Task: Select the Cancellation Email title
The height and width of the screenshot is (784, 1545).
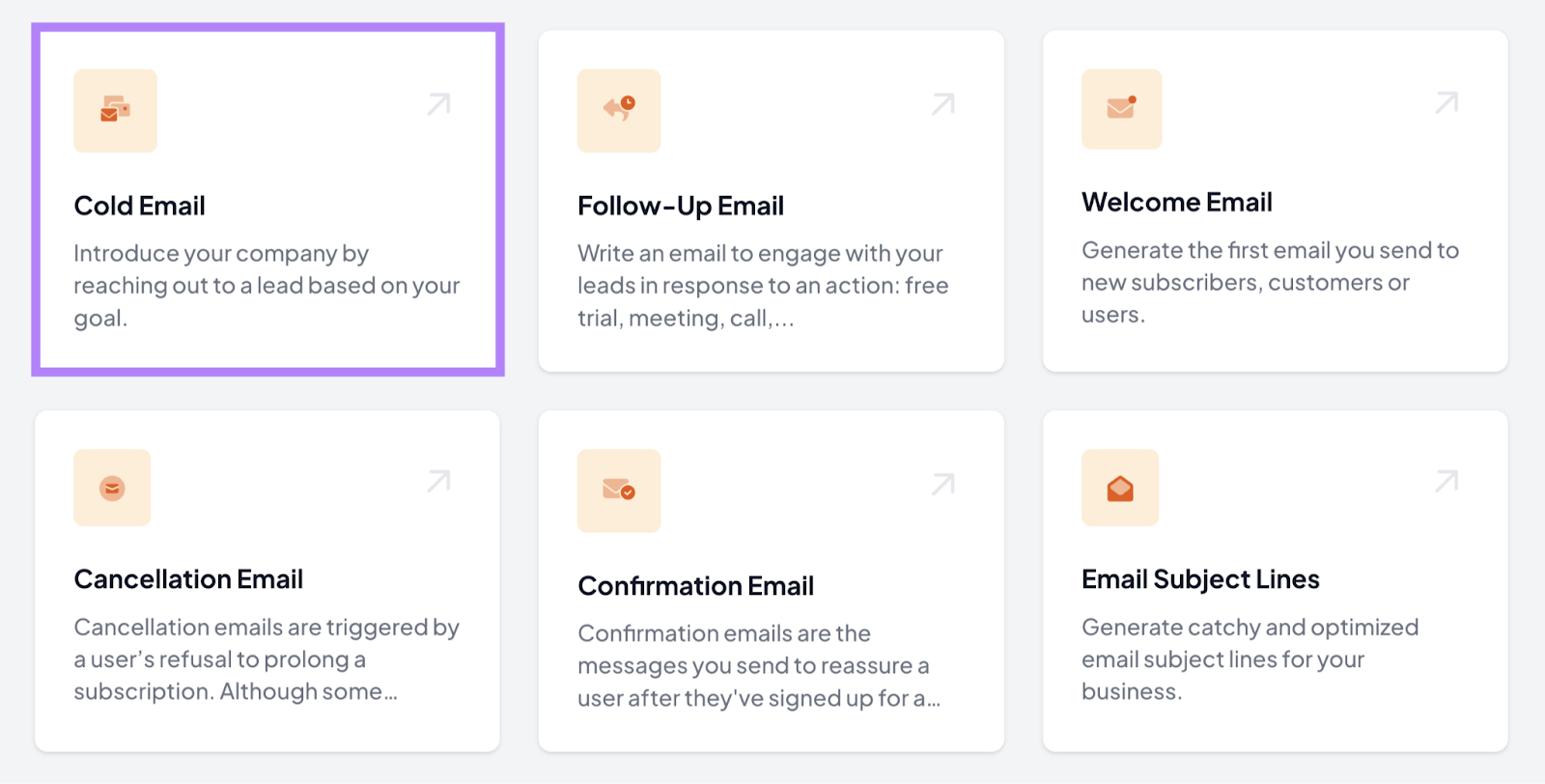Action: (188, 578)
